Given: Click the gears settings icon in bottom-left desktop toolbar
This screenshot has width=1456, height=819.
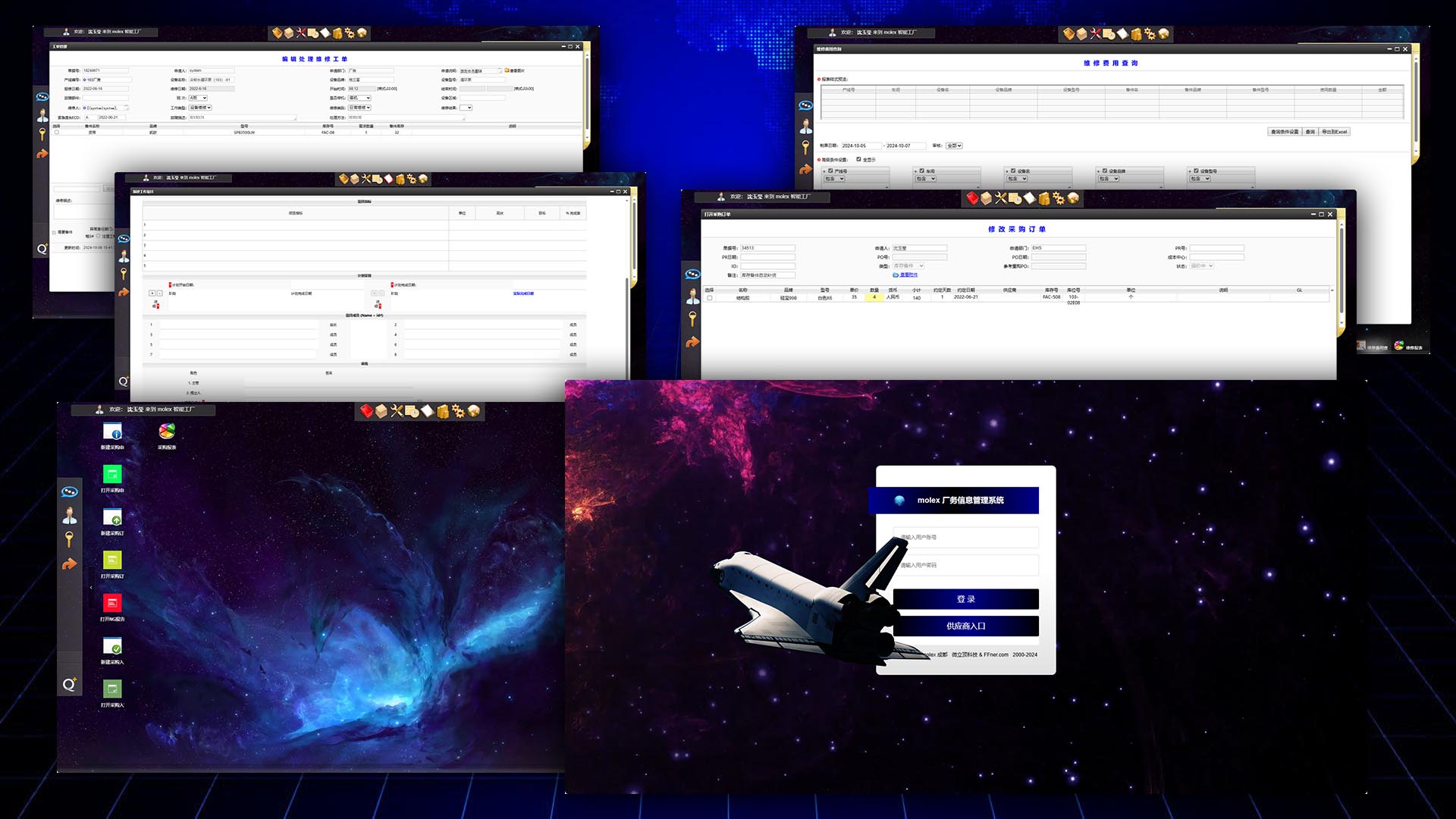Looking at the screenshot, I should (x=457, y=411).
